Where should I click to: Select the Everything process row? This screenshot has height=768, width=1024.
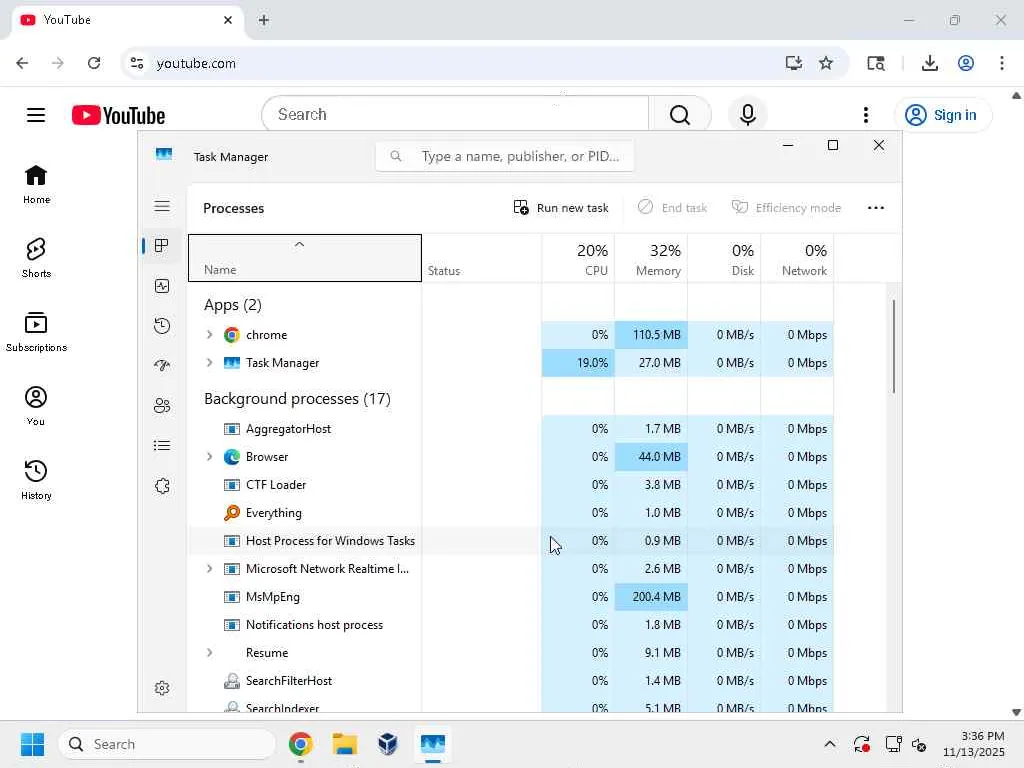(x=511, y=513)
